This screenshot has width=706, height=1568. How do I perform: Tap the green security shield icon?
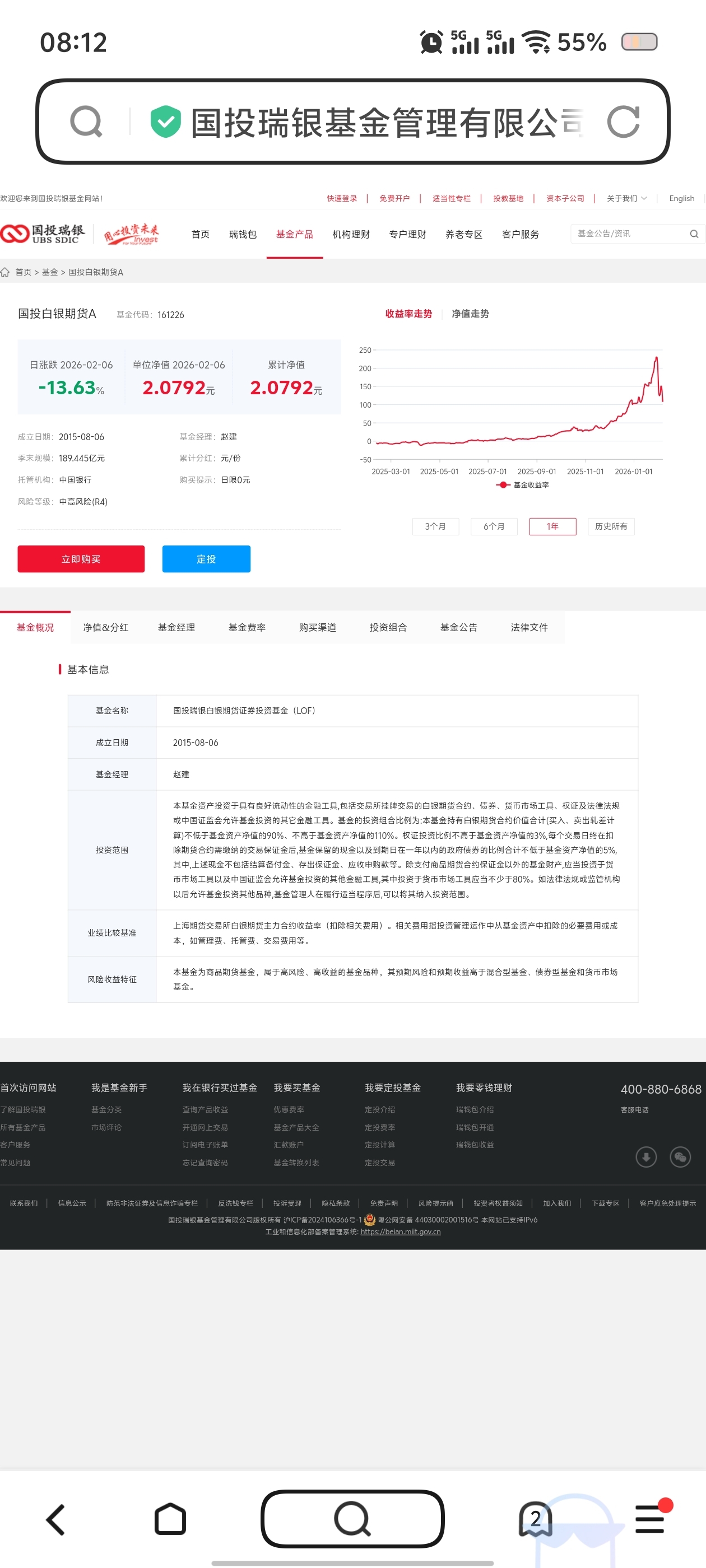click(166, 122)
